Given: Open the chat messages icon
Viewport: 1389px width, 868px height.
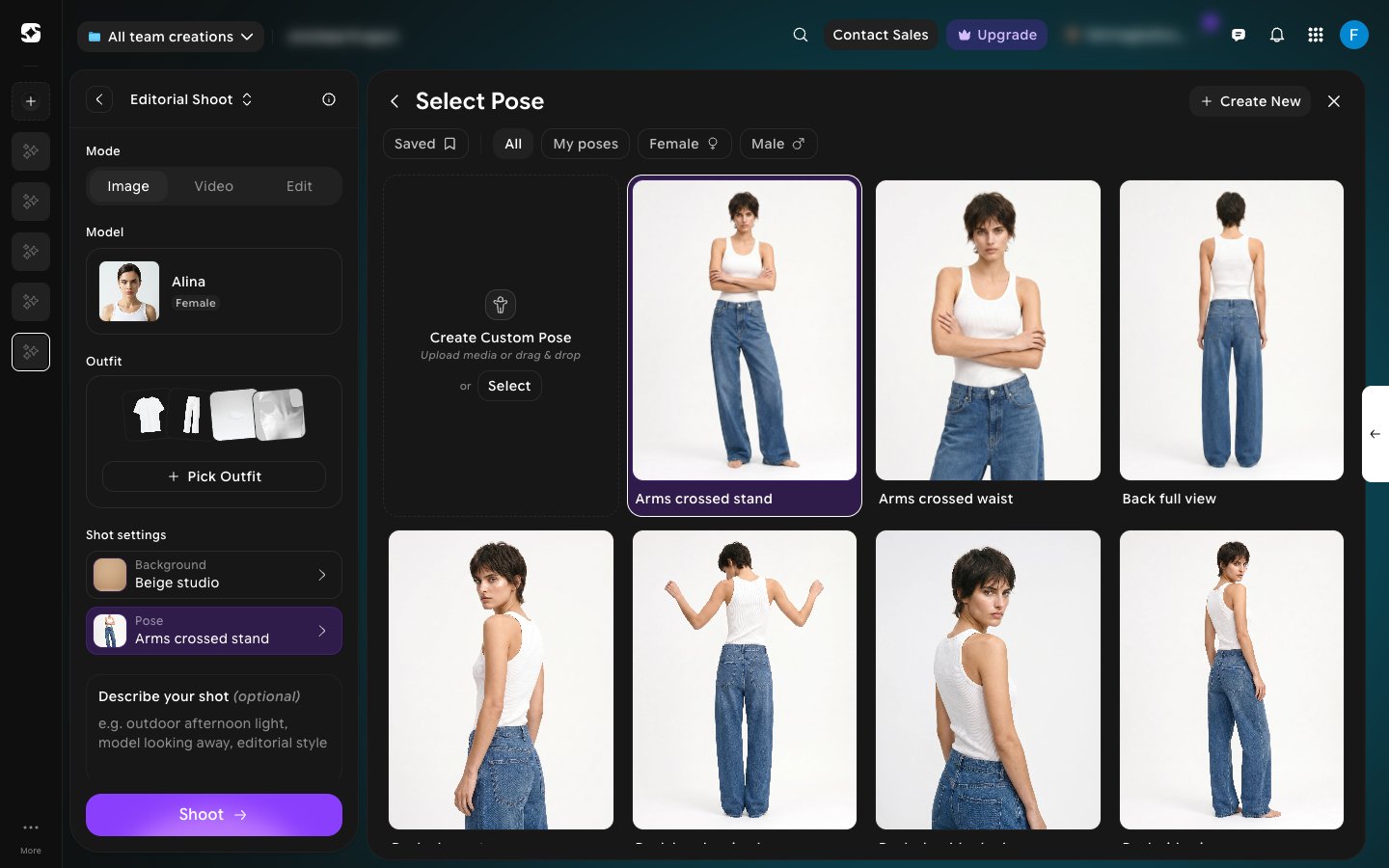Looking at the screenshot, I should coord(1239,35).
